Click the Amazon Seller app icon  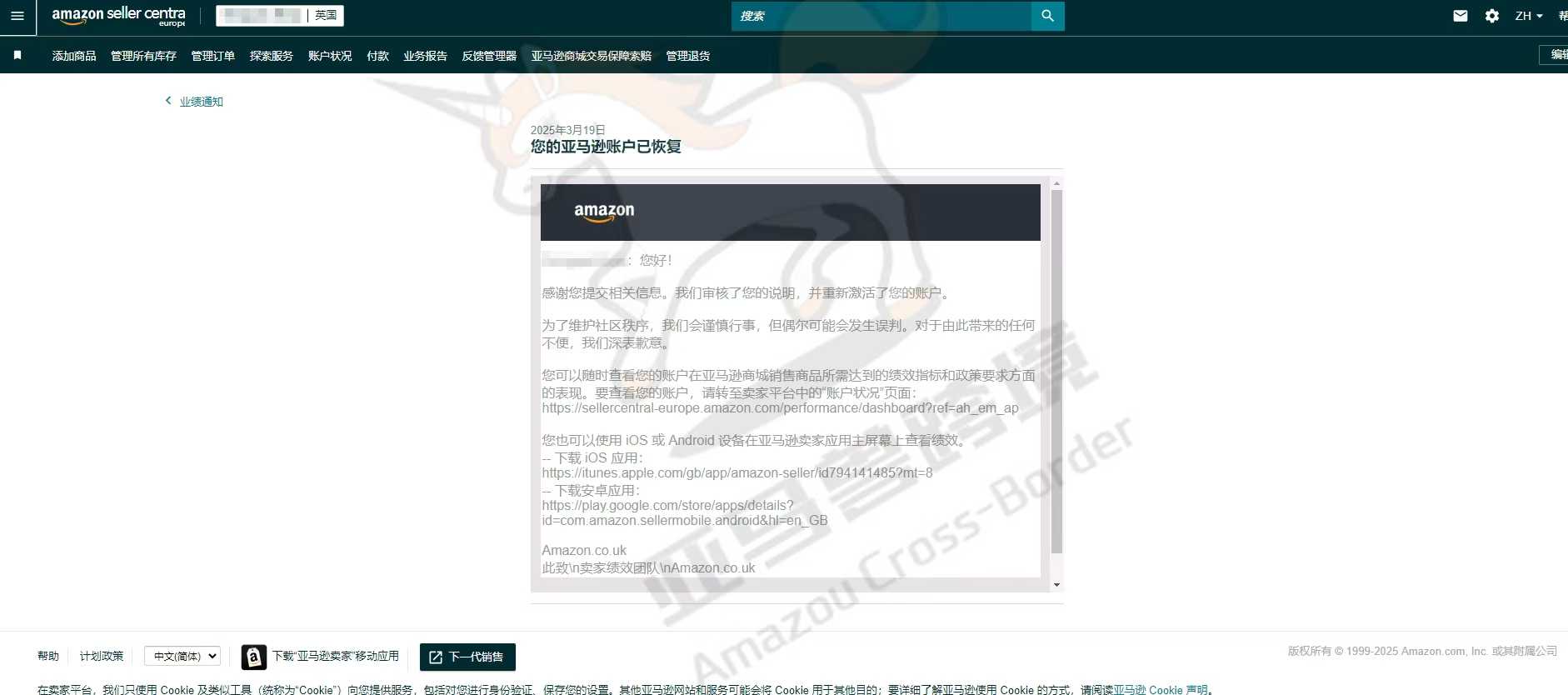[254, 657]
